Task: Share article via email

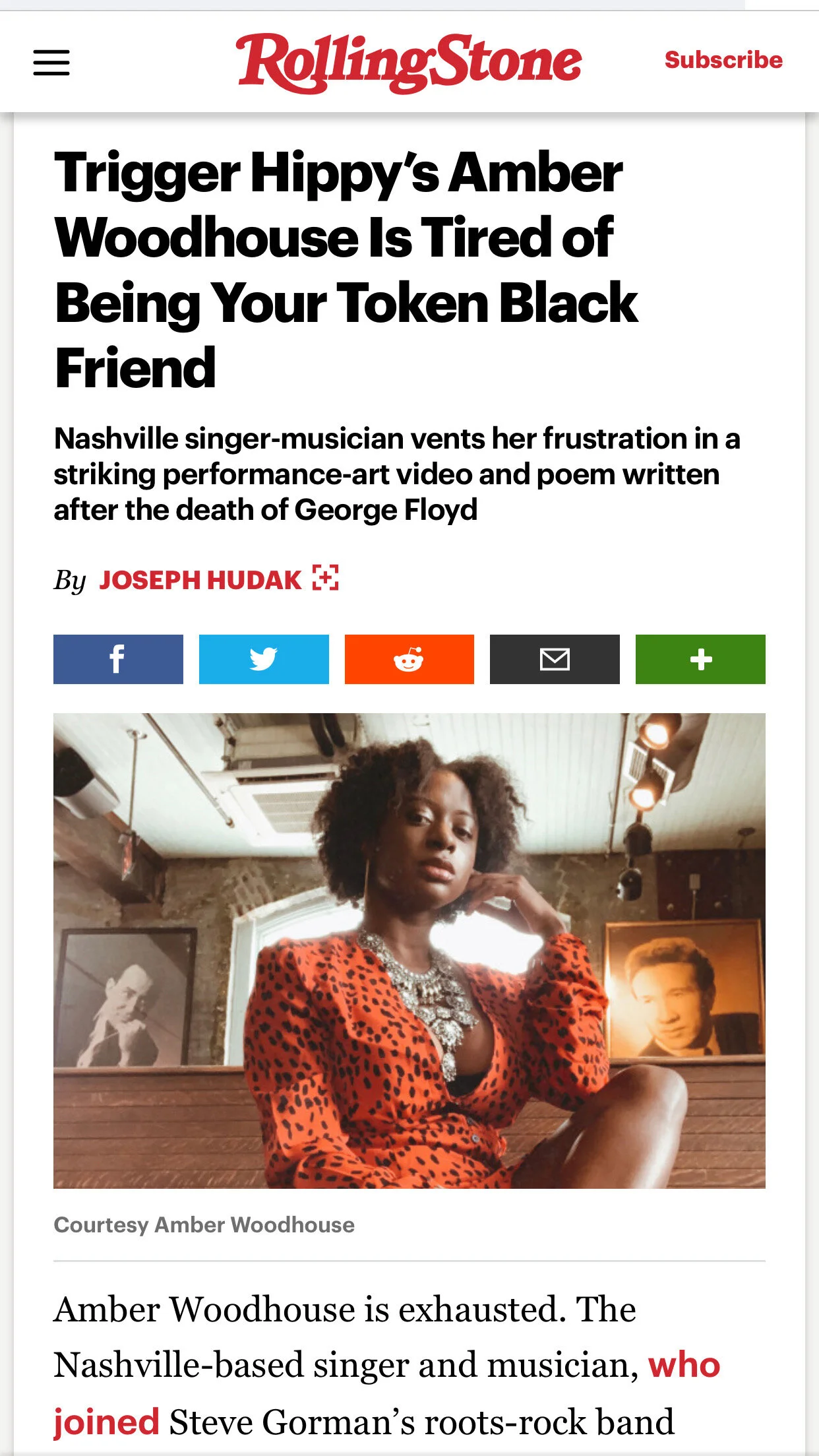Action: [x=555, y=659]
